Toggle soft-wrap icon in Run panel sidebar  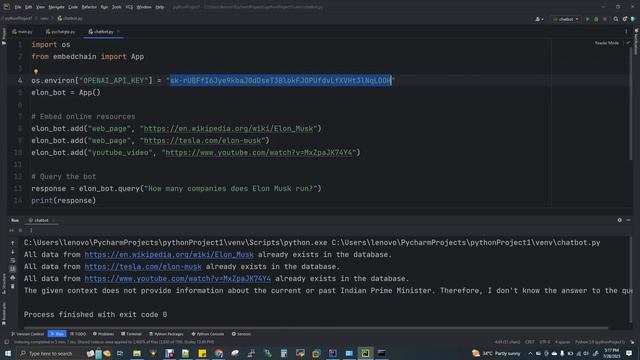[x=13, y=260]
